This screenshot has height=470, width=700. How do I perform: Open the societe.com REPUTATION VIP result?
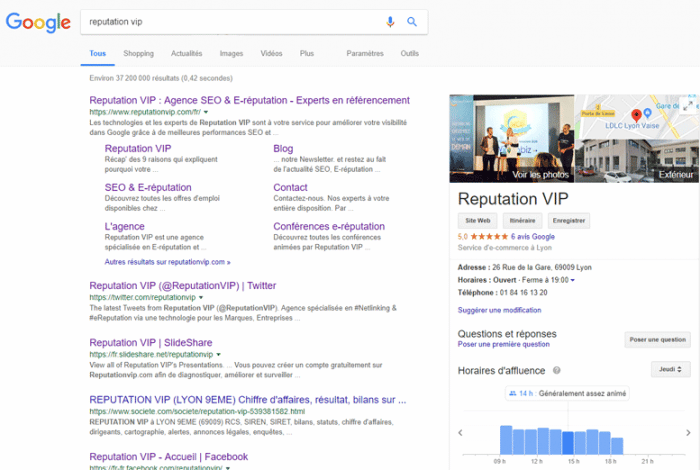click(x=248, y=400)
